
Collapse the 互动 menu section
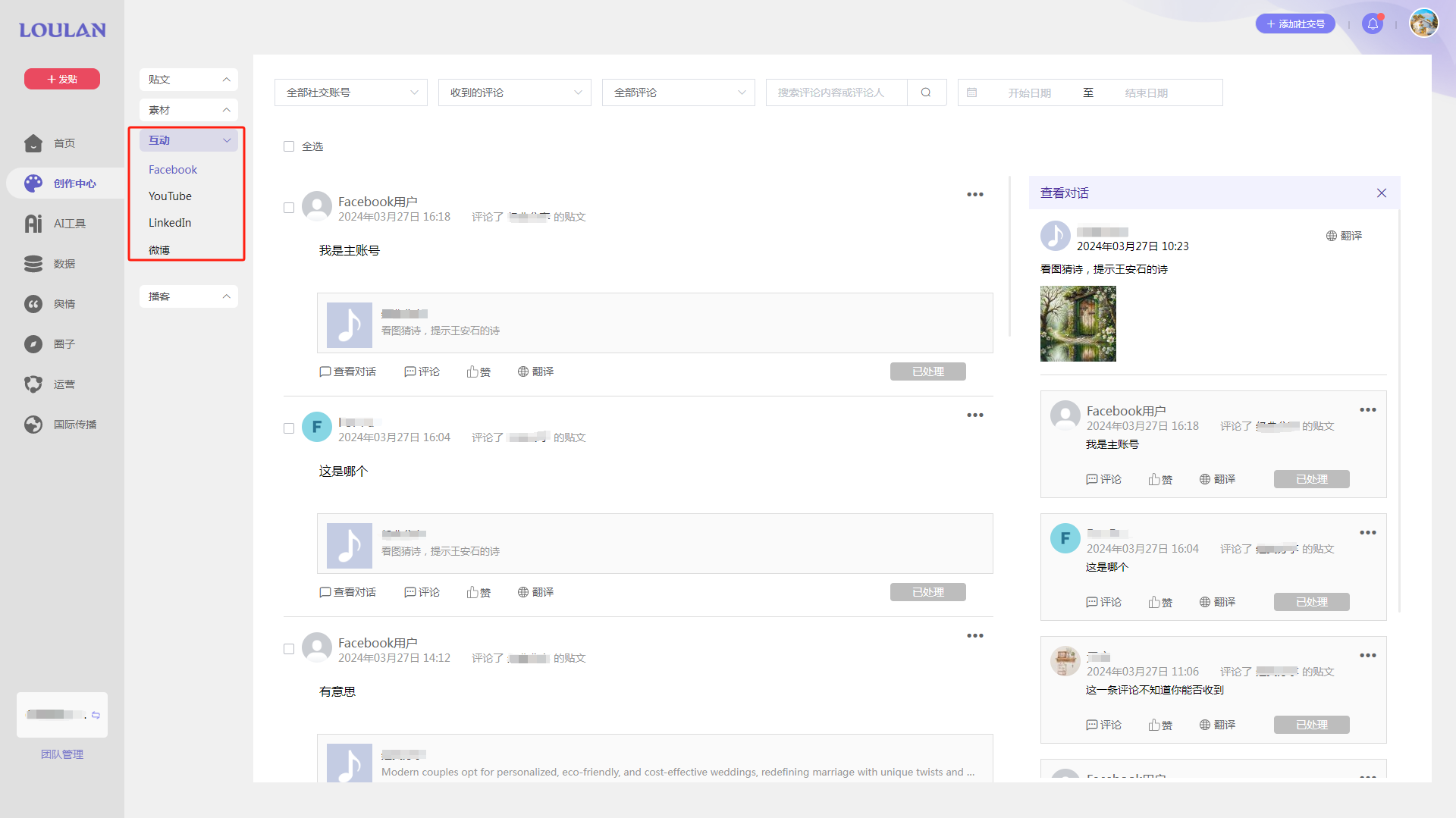click(189, 140)
